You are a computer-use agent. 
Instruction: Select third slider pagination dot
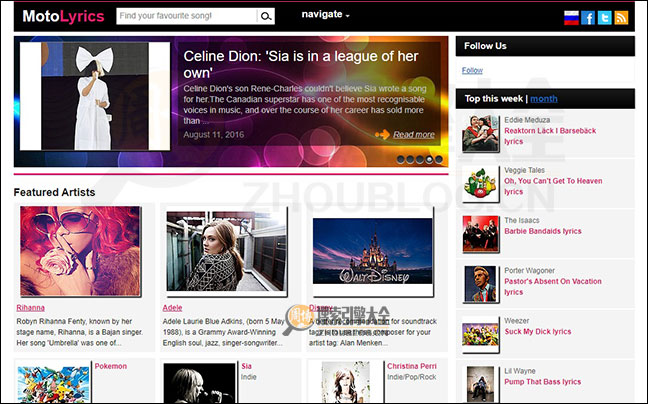[x=419, y=159]
